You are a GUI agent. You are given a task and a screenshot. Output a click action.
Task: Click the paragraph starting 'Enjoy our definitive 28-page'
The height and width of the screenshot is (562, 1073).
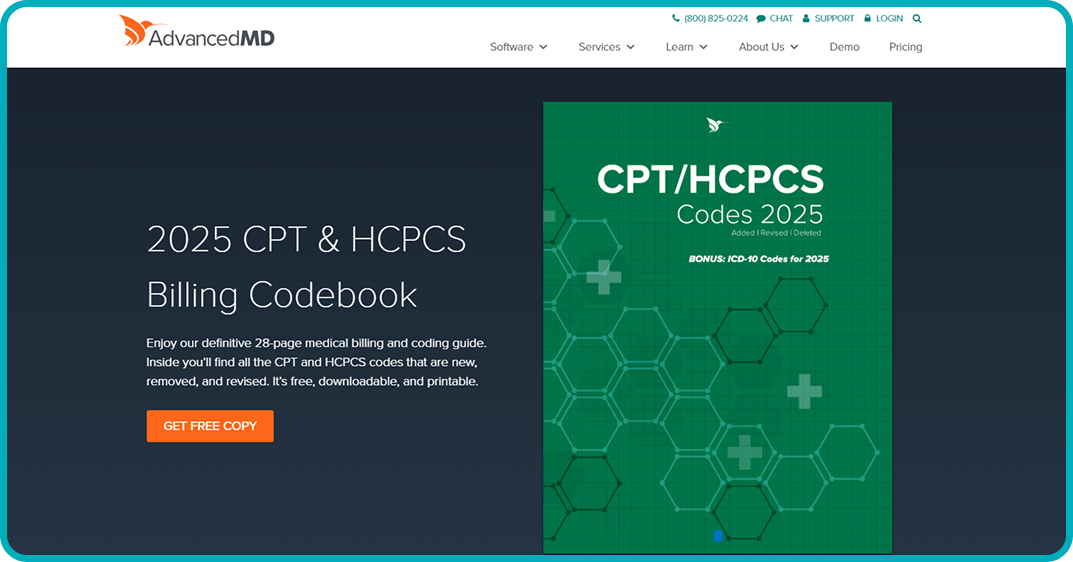tap(316, 362)
